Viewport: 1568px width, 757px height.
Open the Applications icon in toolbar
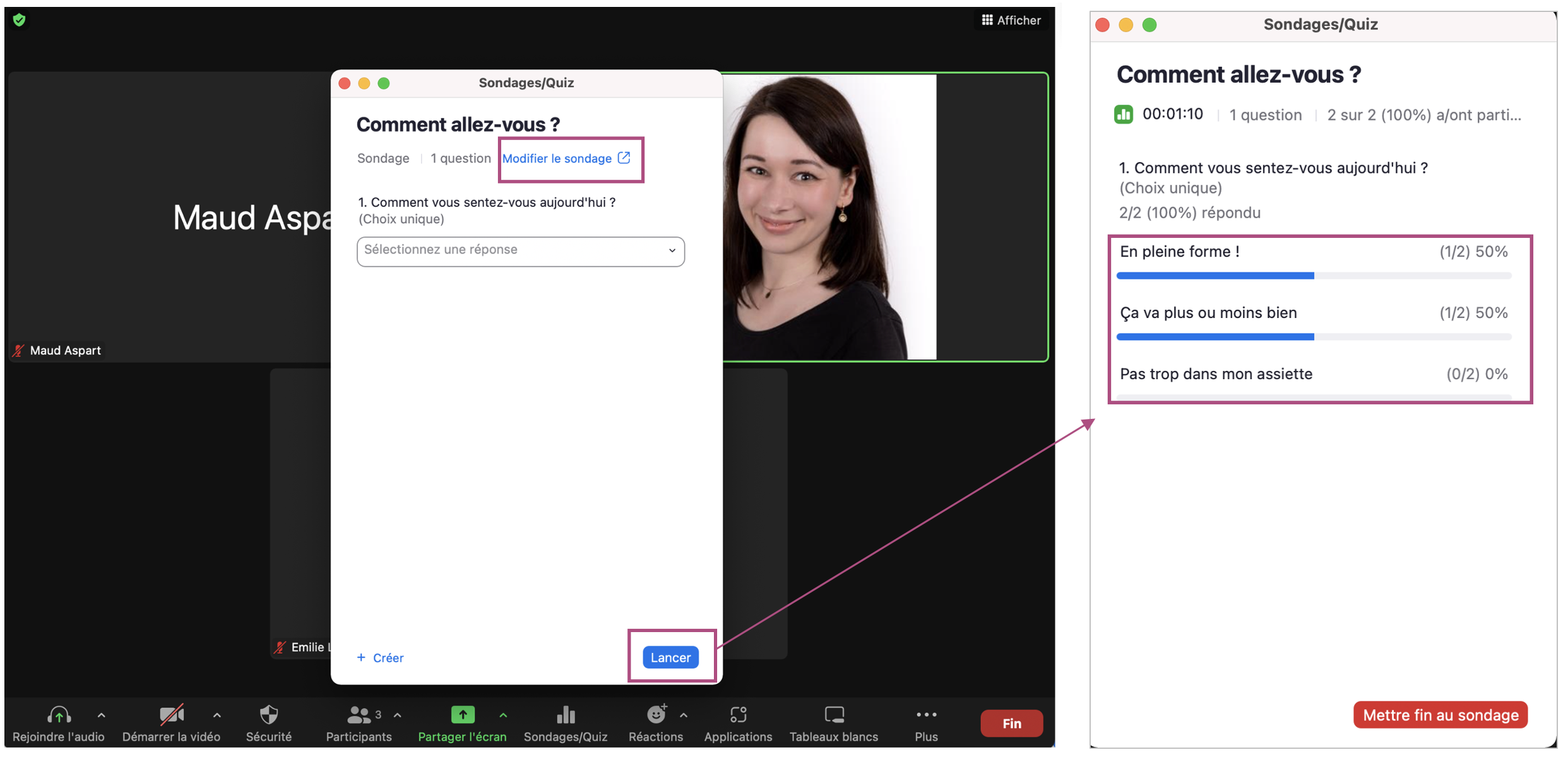point(738,715)
